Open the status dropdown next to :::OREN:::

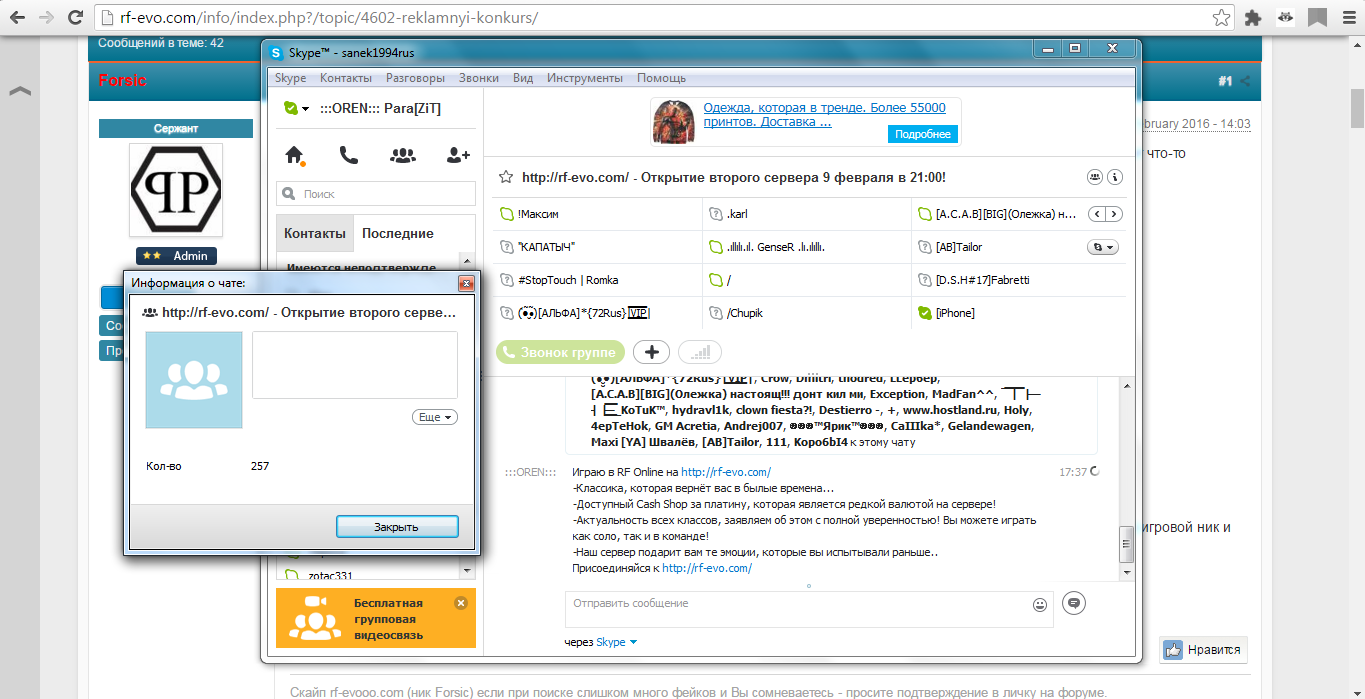[305, 109]
